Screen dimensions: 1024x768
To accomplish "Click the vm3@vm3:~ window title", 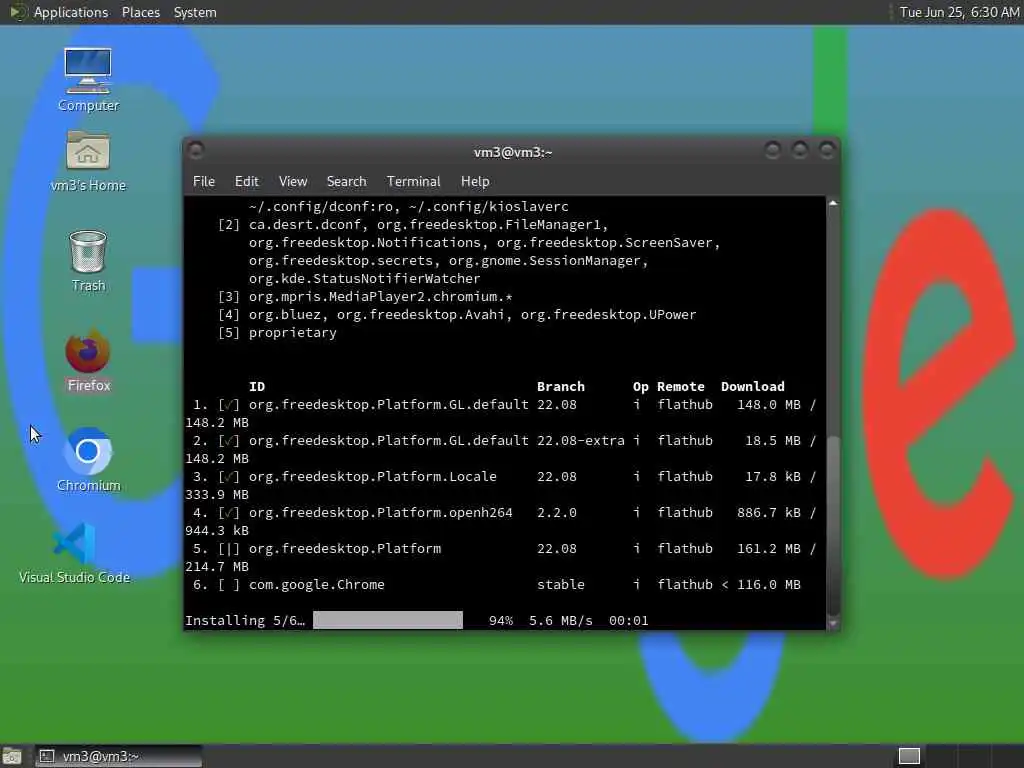I will point(513,152).
